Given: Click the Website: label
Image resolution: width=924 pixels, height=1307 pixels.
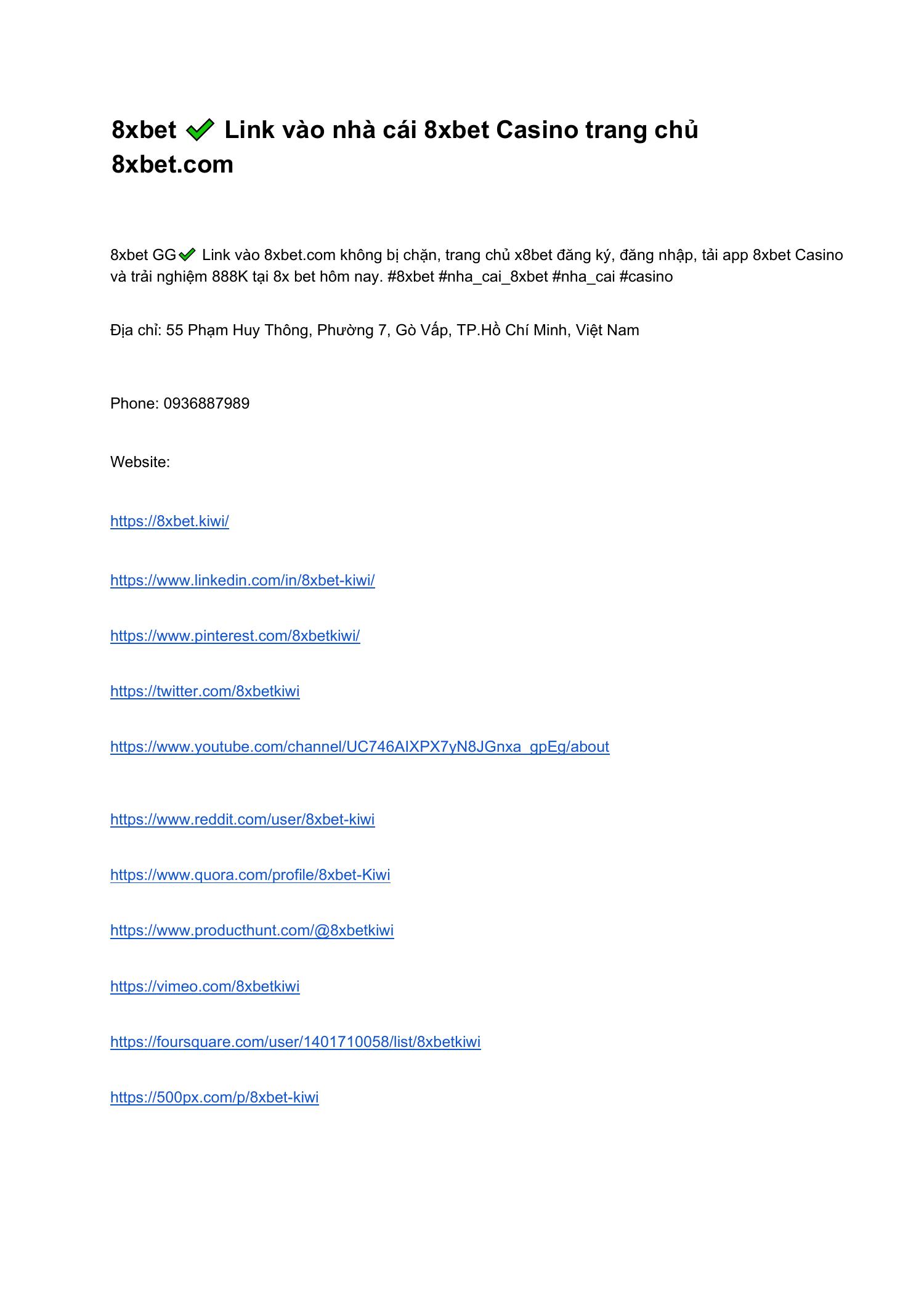Looking at the screenshot, I should click(140, 462).
